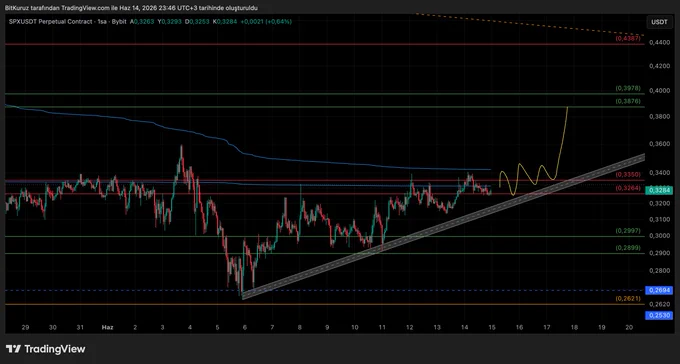The height and width of the screenshot is (364, 680).
Task: Select the blue 0,2530 price label
Action: (658, 316)
